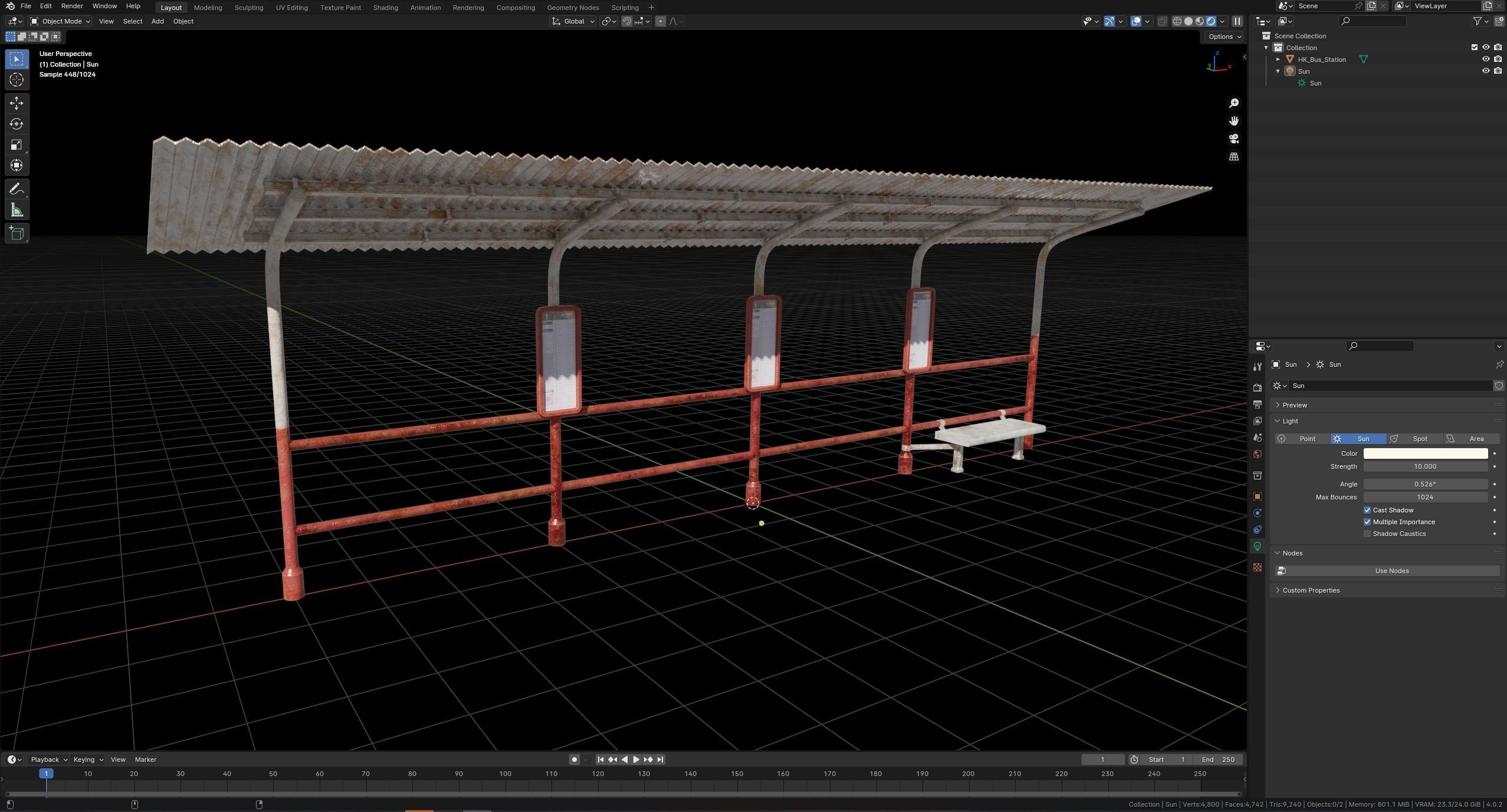Pause the viewport render preview
This screenshot has width=1507, height=812.
tap(1237, 21)
